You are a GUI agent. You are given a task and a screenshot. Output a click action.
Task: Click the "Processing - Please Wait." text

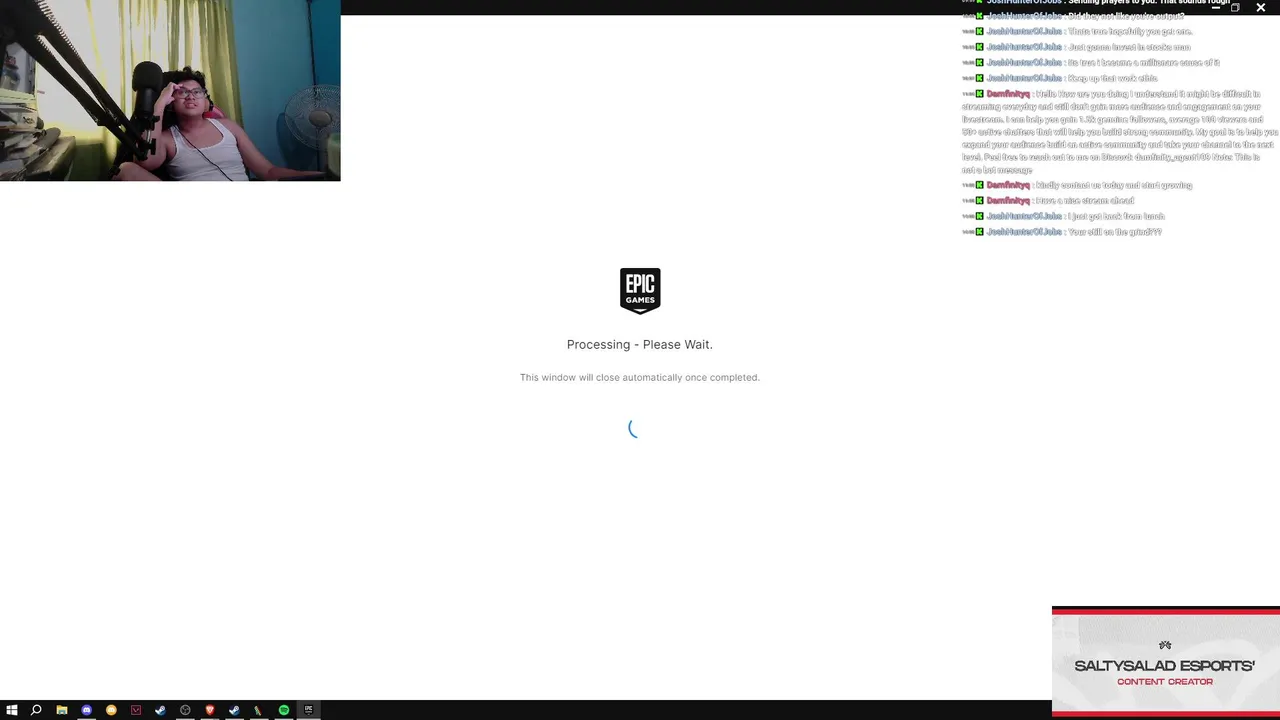pyautogui.click(x=640, y=344)
